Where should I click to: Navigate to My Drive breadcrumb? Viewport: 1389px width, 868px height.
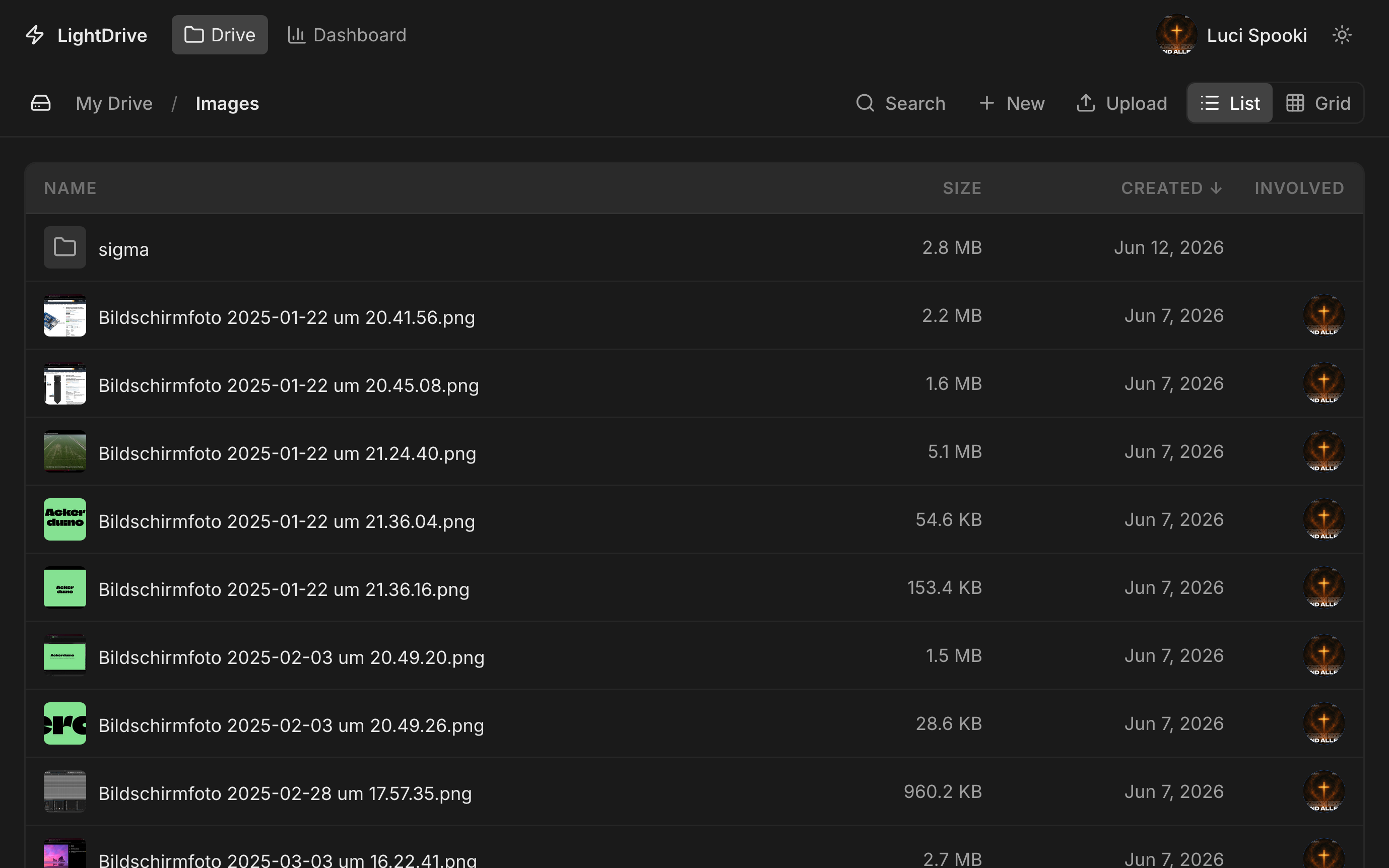click(114, 103)
